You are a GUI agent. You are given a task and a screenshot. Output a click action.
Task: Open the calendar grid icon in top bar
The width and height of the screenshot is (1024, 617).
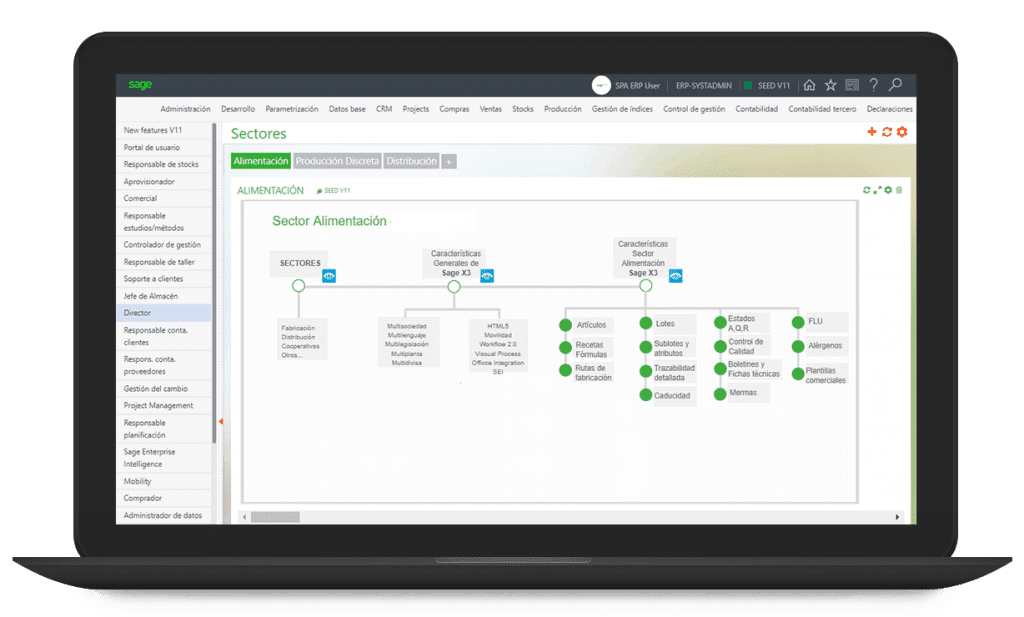tap(852, 85)
